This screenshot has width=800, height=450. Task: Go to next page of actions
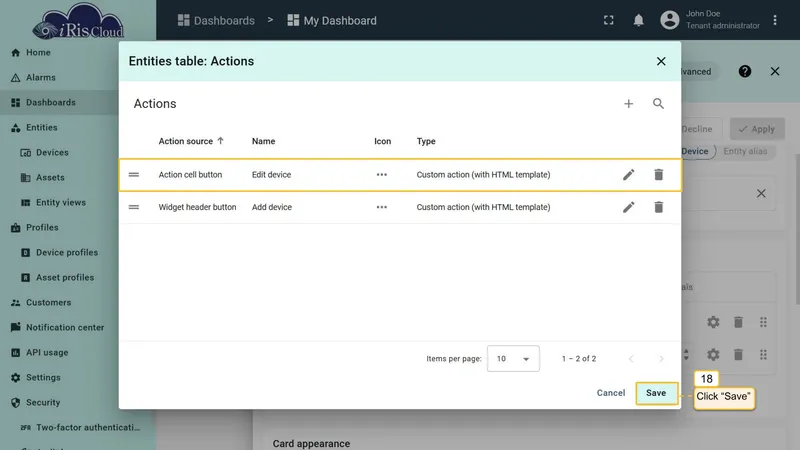click(x=661, y=359)
